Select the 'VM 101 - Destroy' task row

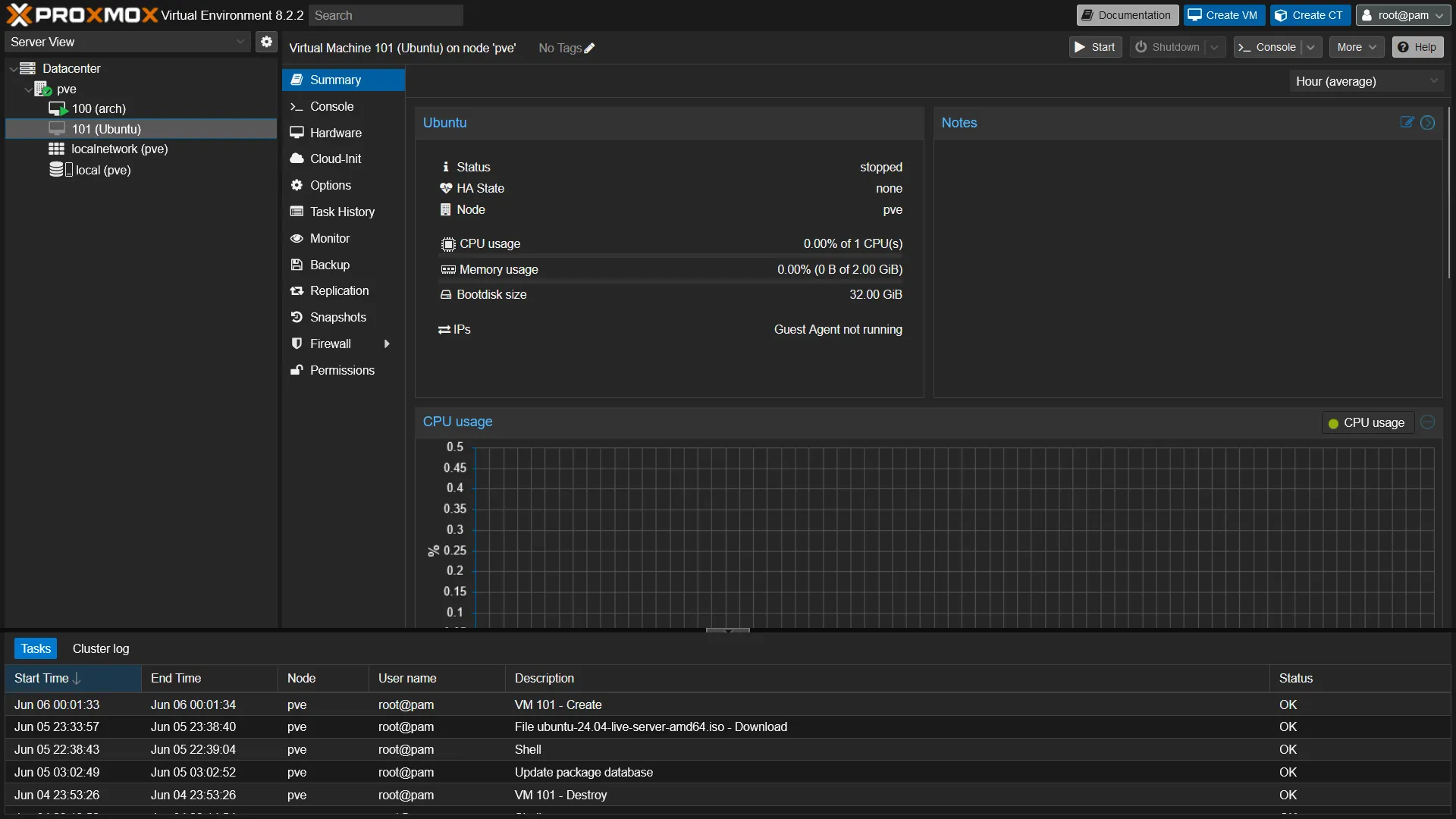728,795
